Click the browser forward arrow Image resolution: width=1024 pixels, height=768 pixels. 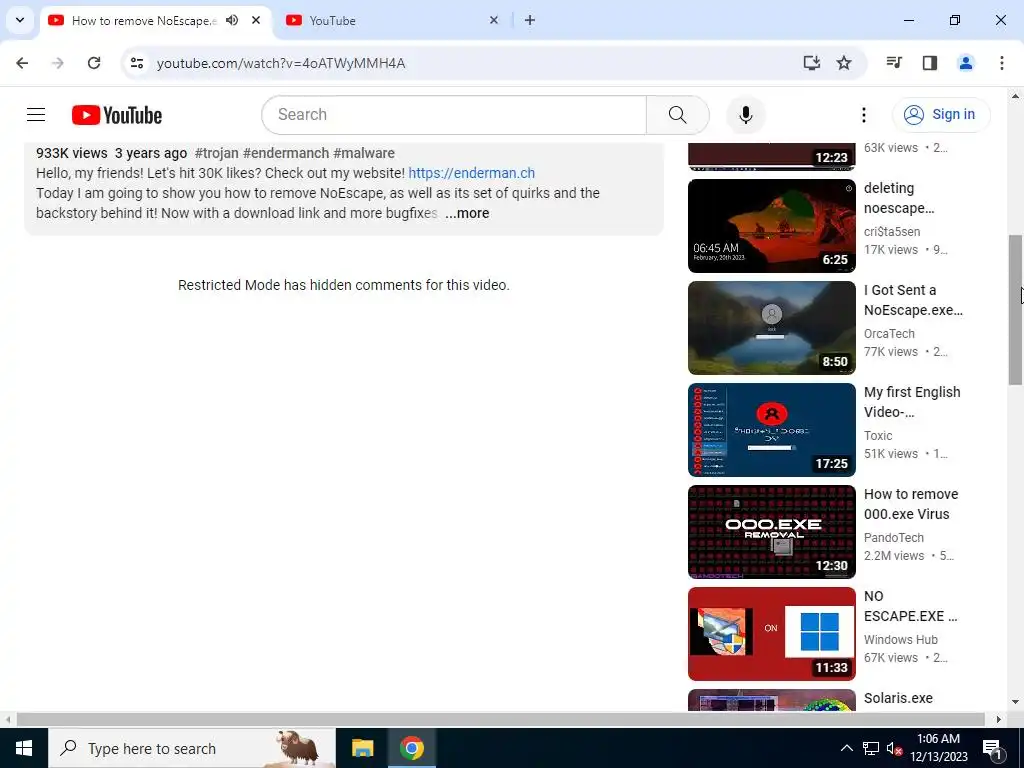click(57, 63)
